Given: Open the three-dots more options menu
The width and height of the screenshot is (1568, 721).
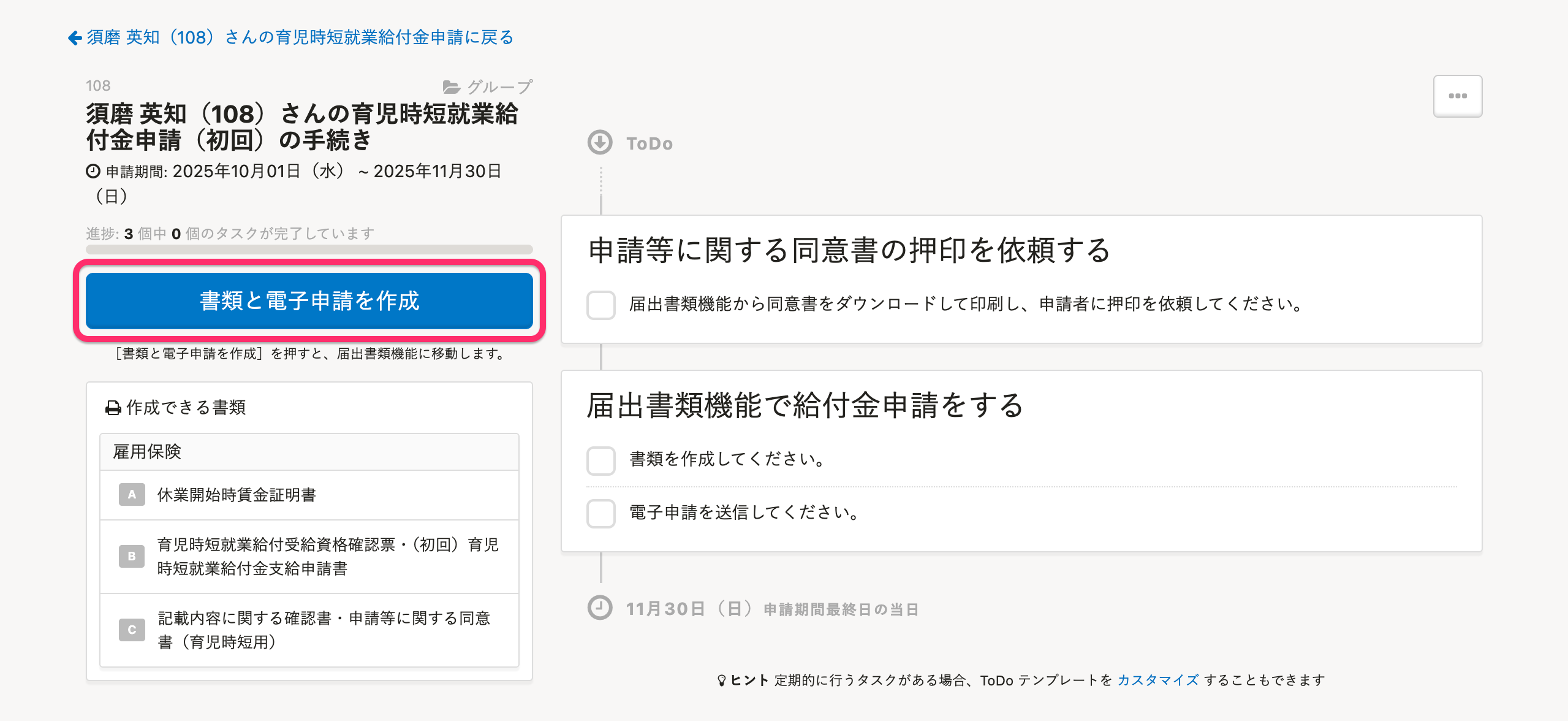Looking at the screenshot, I should point(1457,96).
